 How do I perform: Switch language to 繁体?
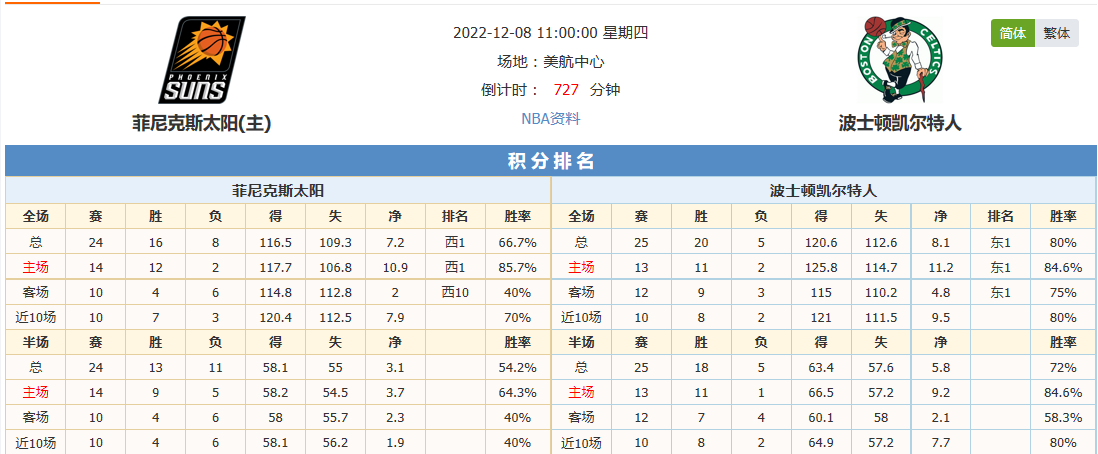[x=1057, y=33]
